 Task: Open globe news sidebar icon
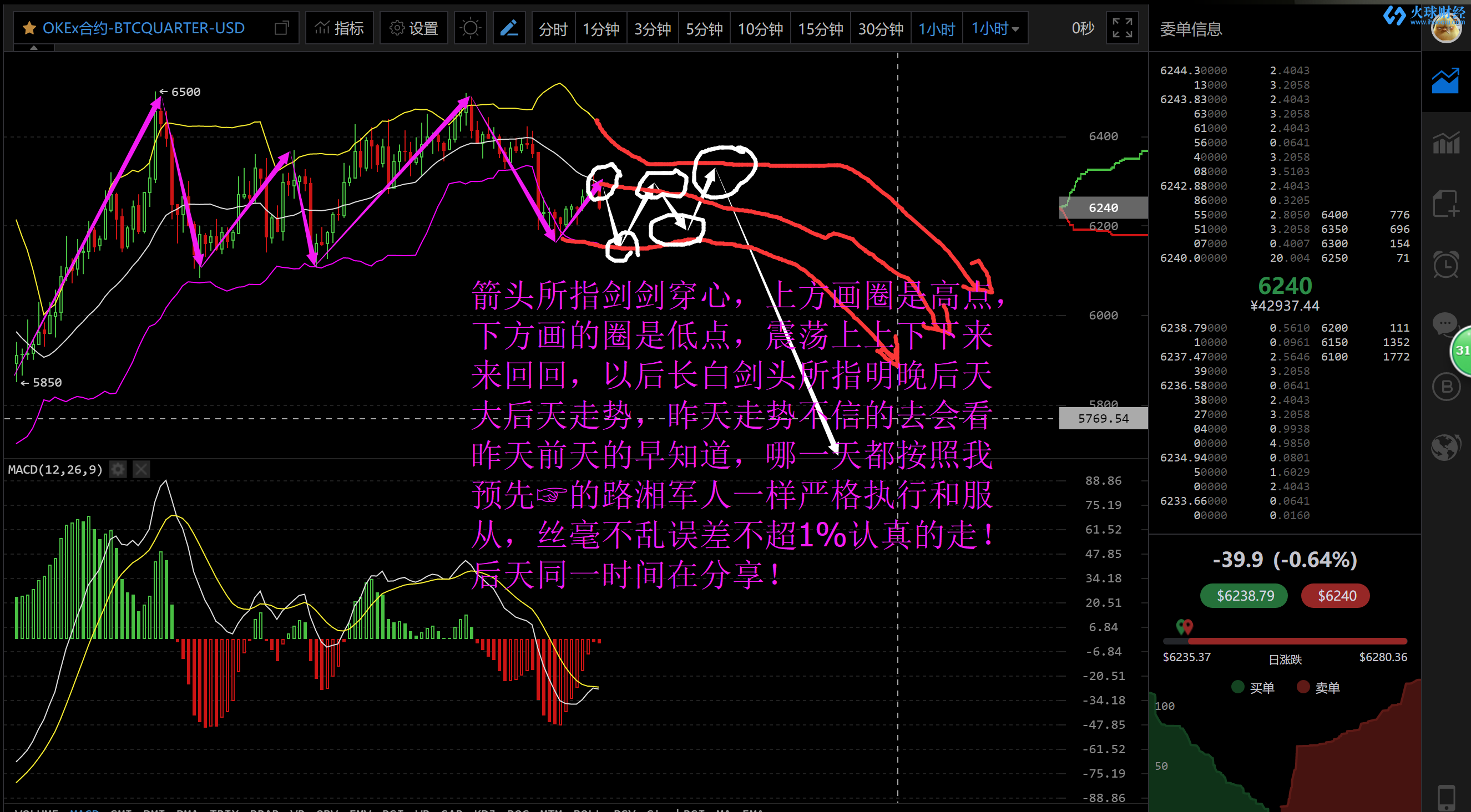1445,446
